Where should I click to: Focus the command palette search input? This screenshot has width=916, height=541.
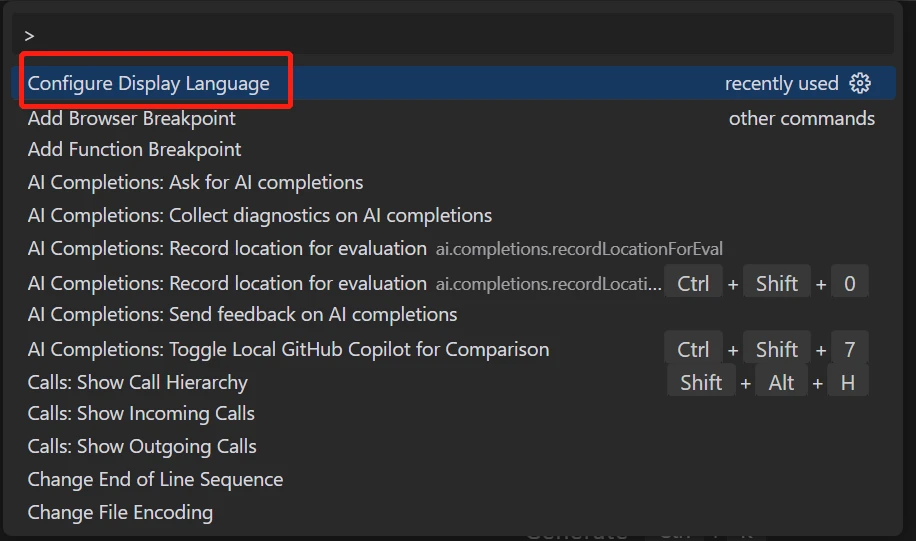coord(450,35)
